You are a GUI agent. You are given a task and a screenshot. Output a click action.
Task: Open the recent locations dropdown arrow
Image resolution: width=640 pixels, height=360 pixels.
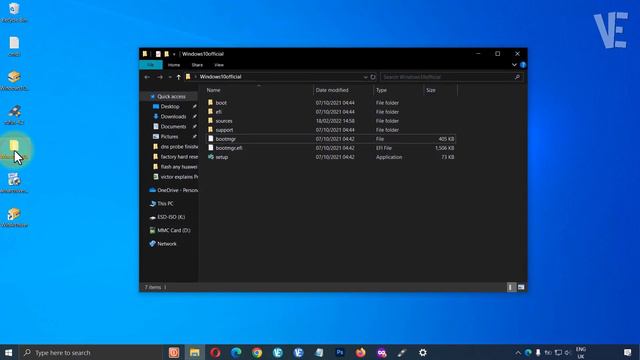coord(170,77)
